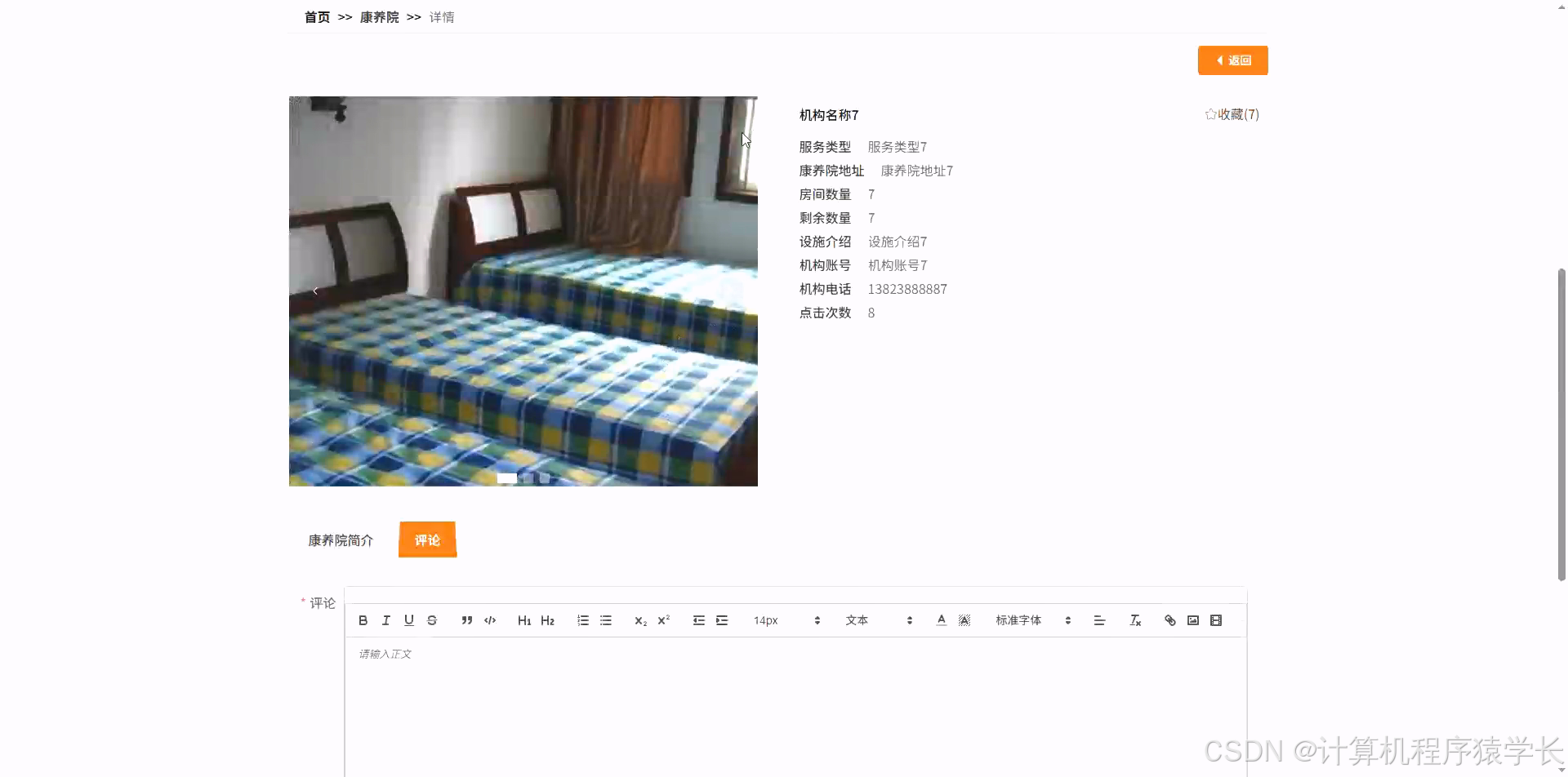
Task: Create a bulleted list
Action: (606, 620)
